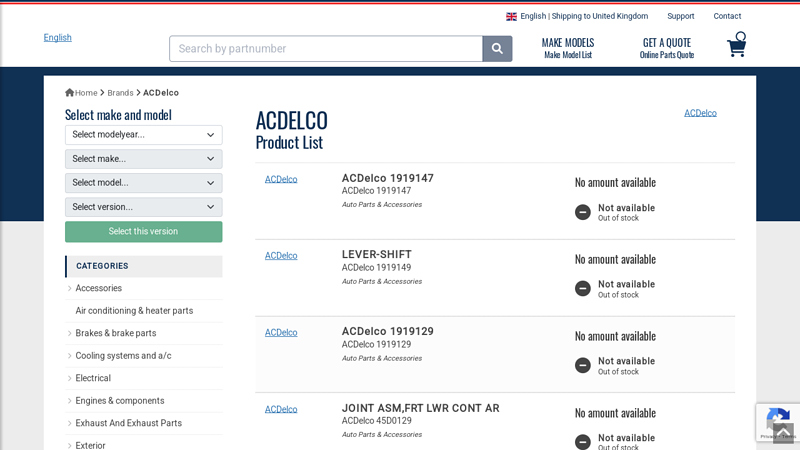The height and width of the screenshot is (450, 800).
Task: Click the UK flag icon
Action: pyautogui.click(x=511, y=16)
